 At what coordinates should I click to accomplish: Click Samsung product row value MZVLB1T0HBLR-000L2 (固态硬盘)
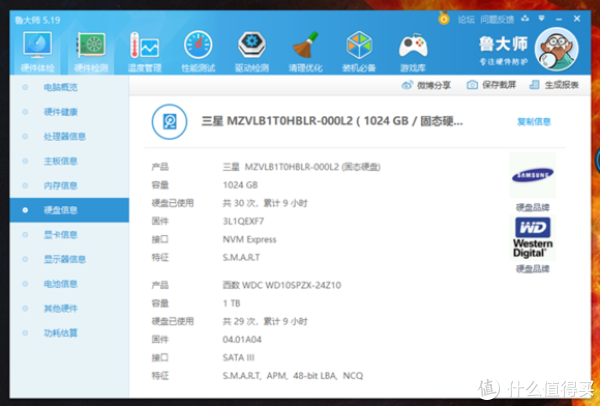click(302, 167)
